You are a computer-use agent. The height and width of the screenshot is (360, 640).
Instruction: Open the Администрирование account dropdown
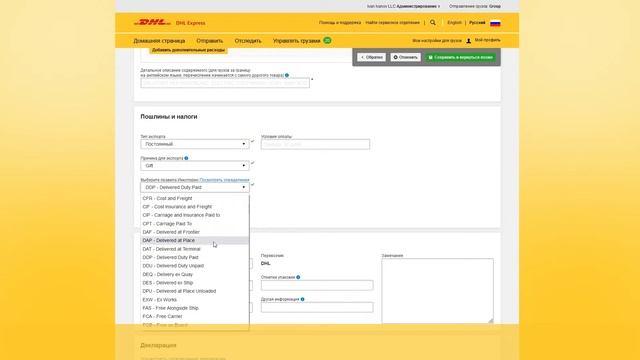tap(418, 6)
